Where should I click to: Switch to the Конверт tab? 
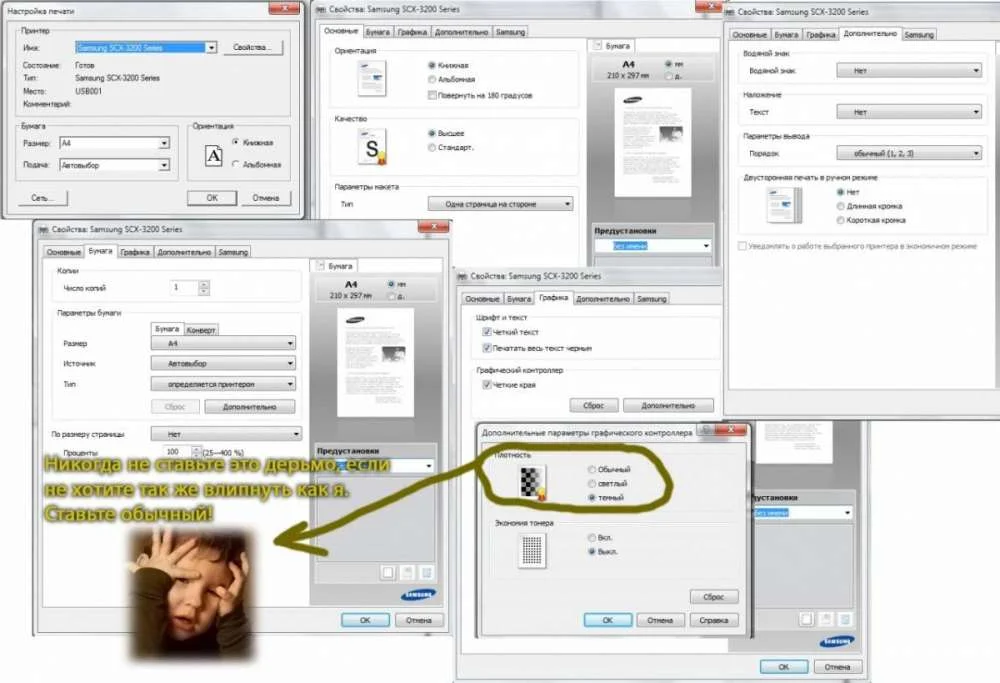(x=201, y=330)
